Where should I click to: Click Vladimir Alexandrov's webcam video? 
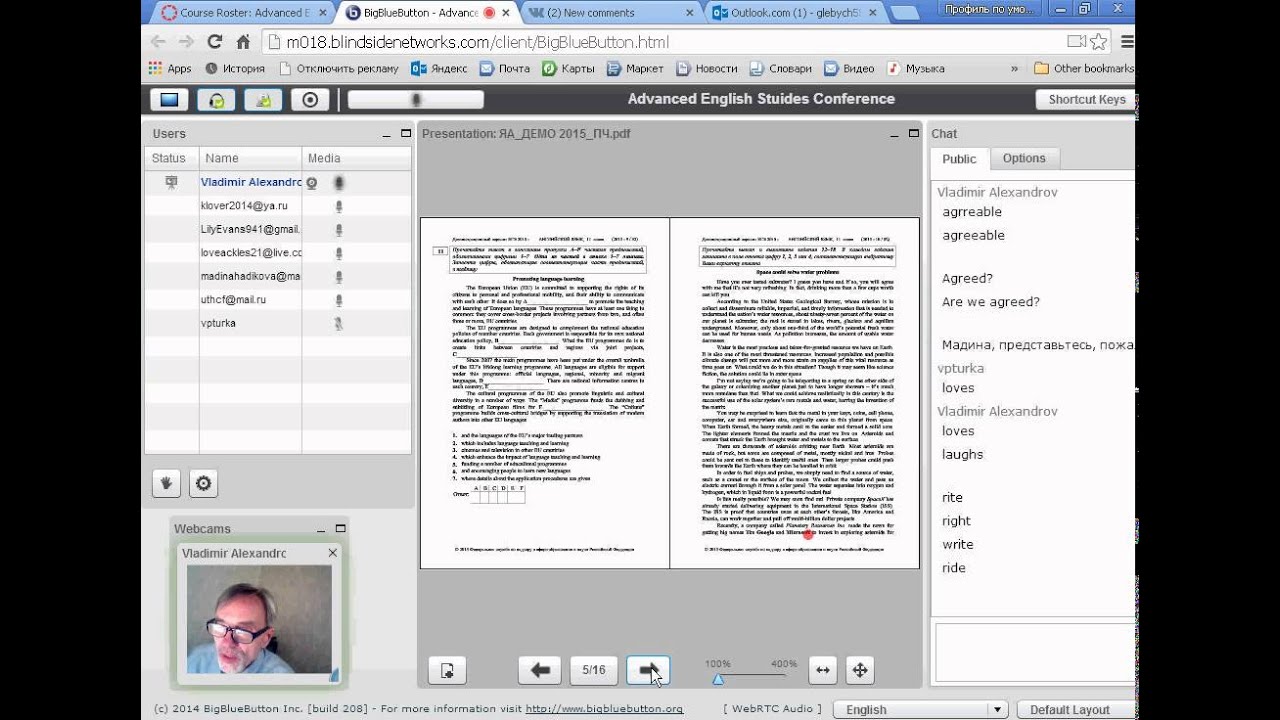(x=259, y=619)
